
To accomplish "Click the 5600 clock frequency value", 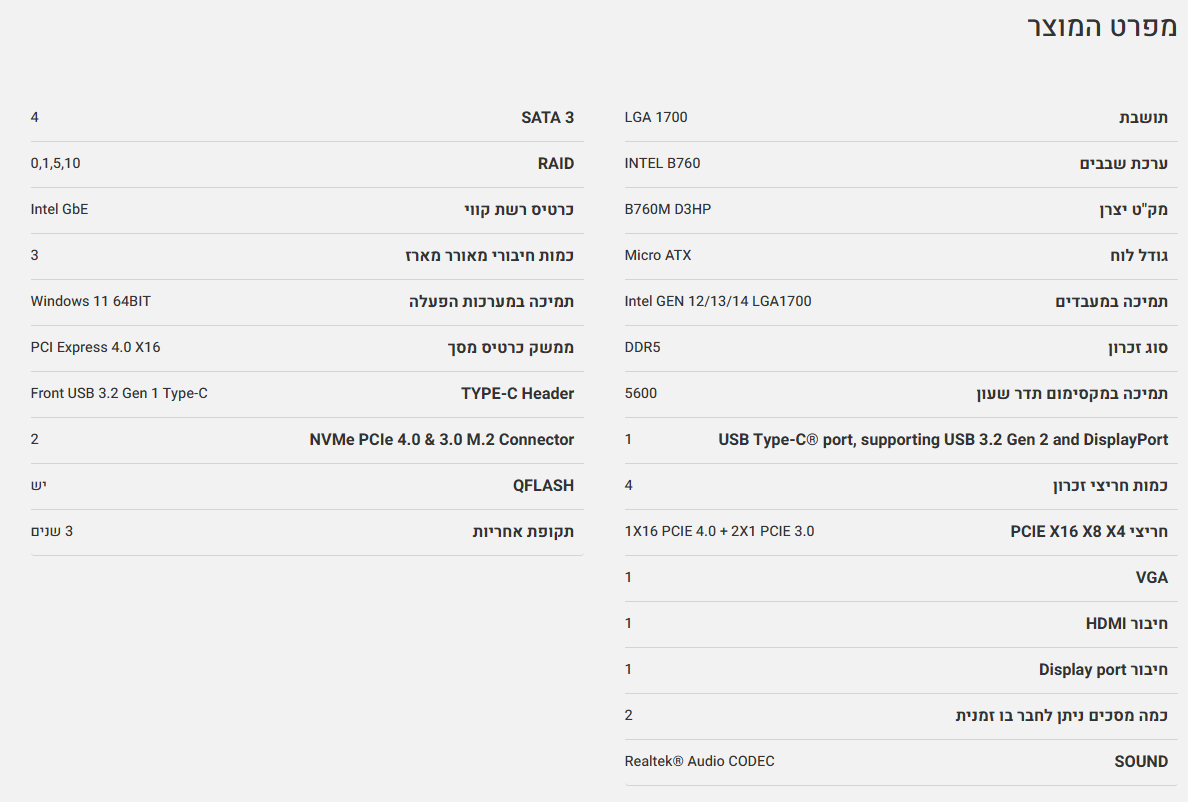I will tap(641, 394).
